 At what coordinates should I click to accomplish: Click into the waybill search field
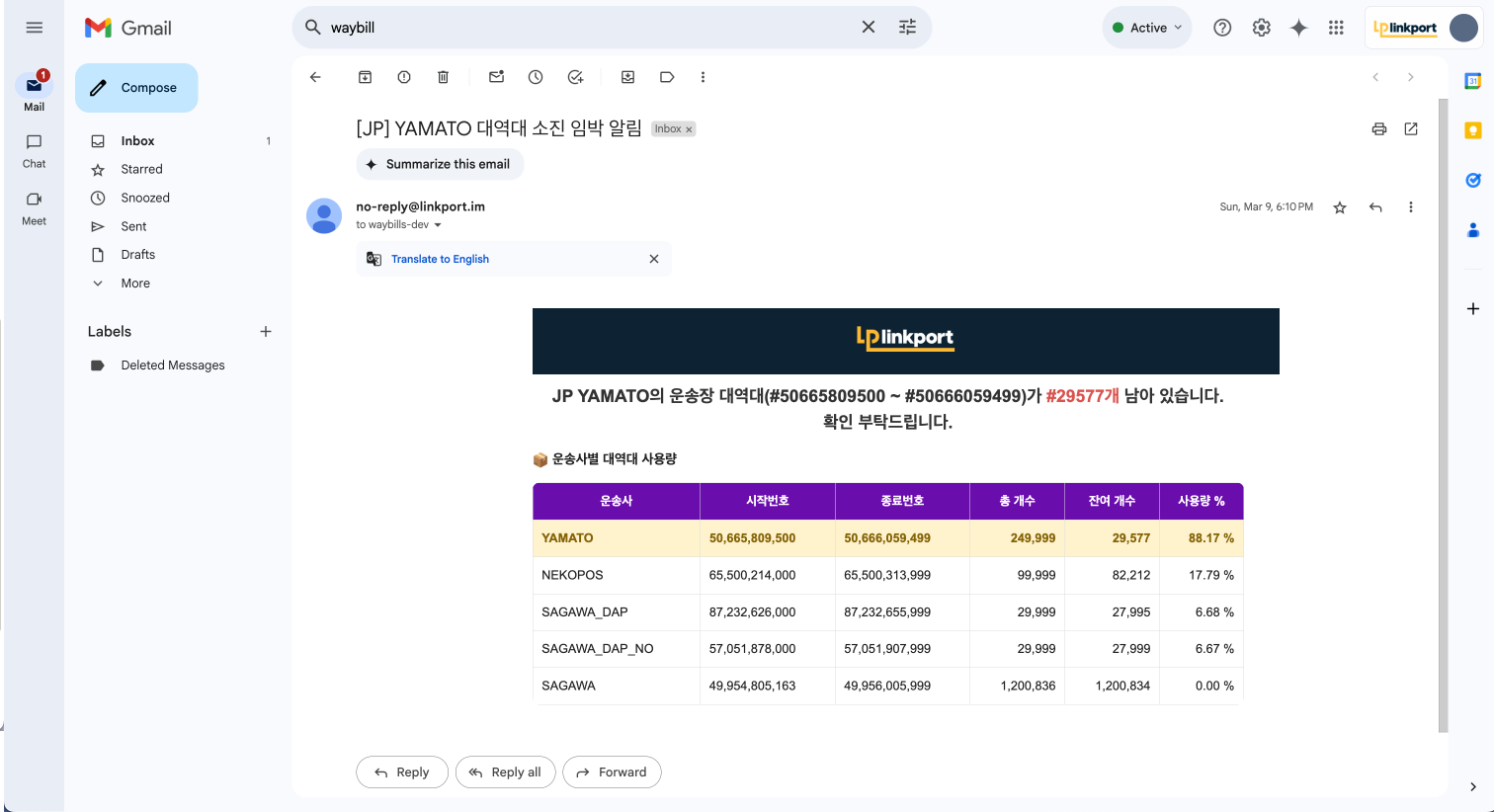pos(588,28)
